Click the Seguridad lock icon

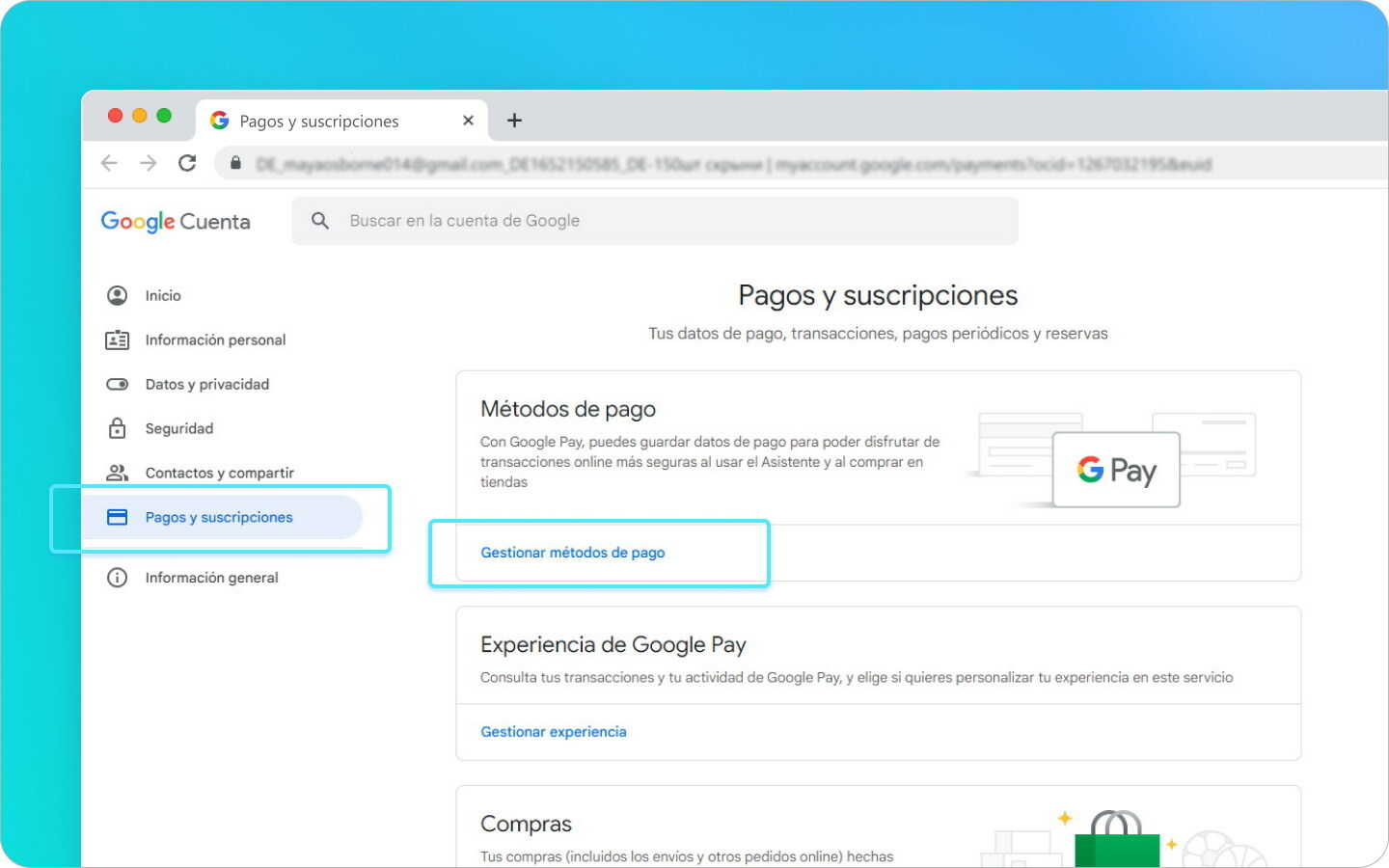pyautogui.click(x=117, y=428)
